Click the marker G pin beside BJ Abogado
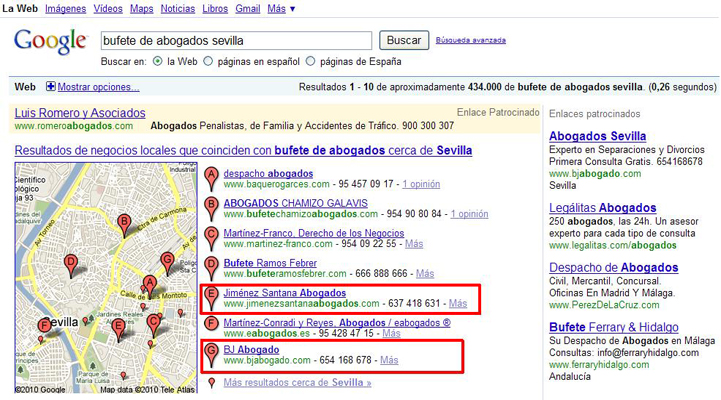721x400 pixels. coord(211,354)
